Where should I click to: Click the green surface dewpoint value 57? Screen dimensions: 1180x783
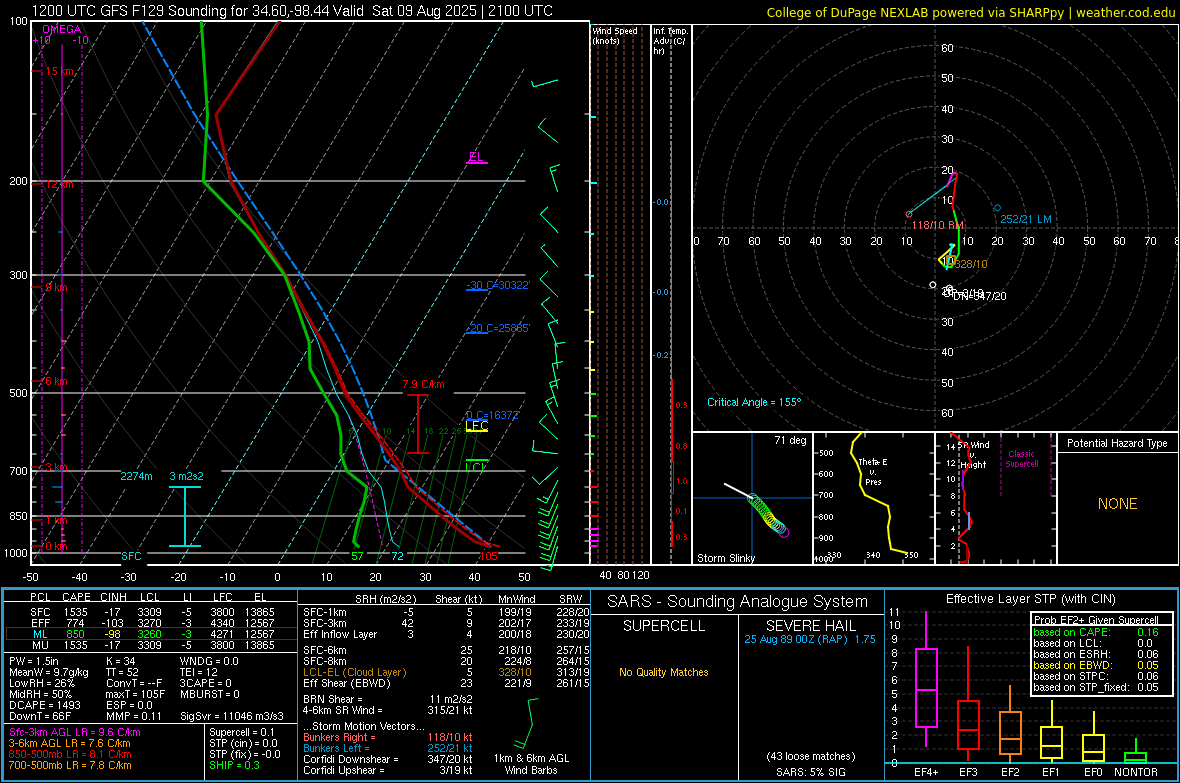click(x=357, y=556)
